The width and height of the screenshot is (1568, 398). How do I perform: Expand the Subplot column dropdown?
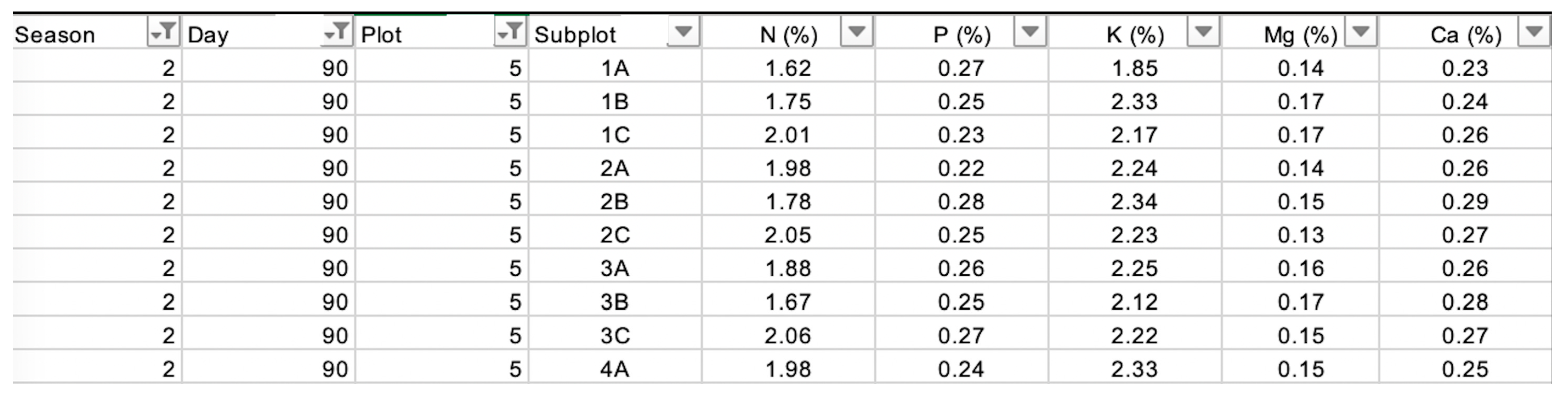[684, 32]
